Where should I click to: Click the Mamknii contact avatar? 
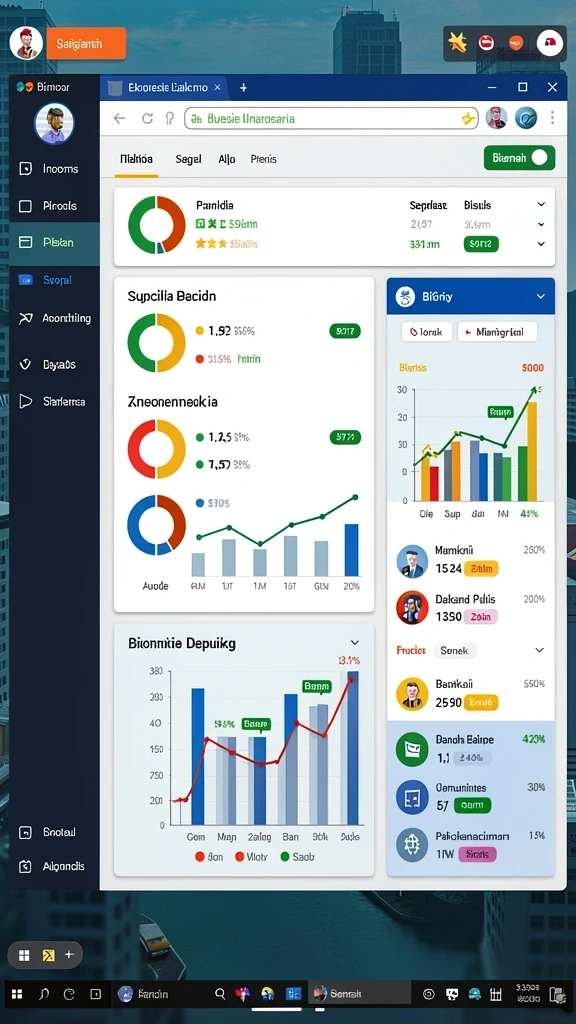click(412, 561)
